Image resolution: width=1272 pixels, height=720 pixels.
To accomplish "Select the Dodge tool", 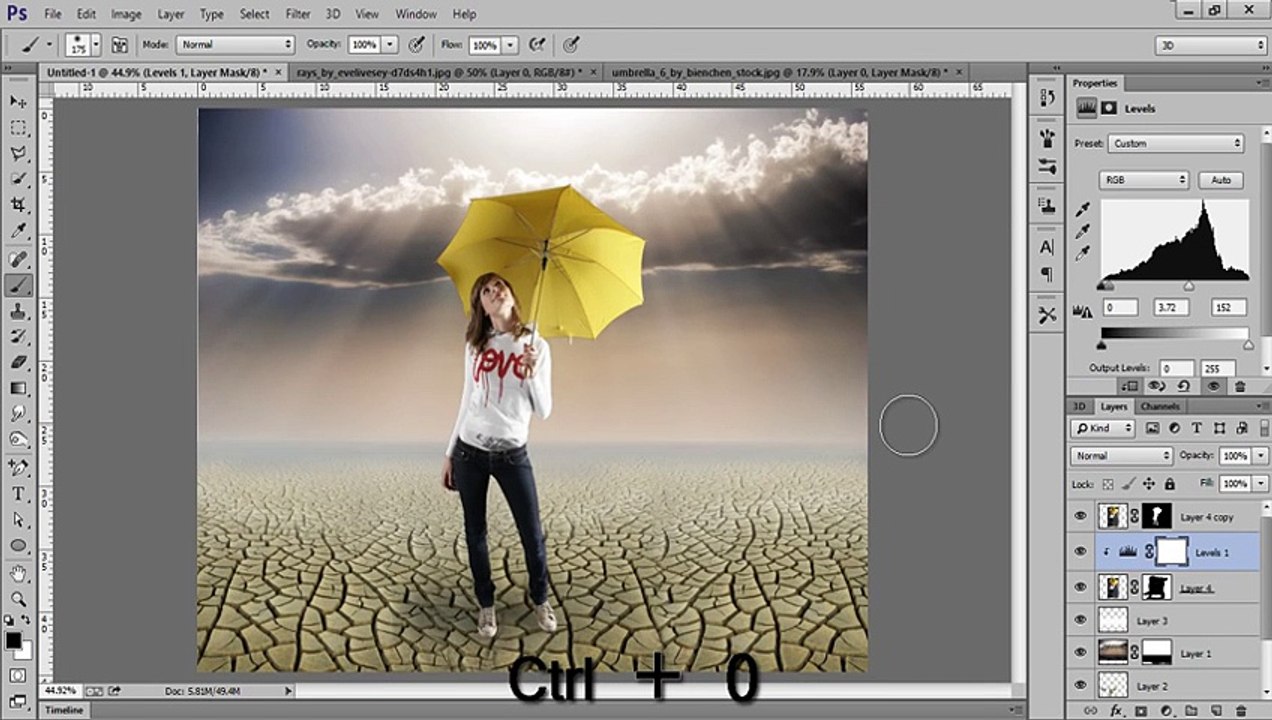I will point(18,441).
